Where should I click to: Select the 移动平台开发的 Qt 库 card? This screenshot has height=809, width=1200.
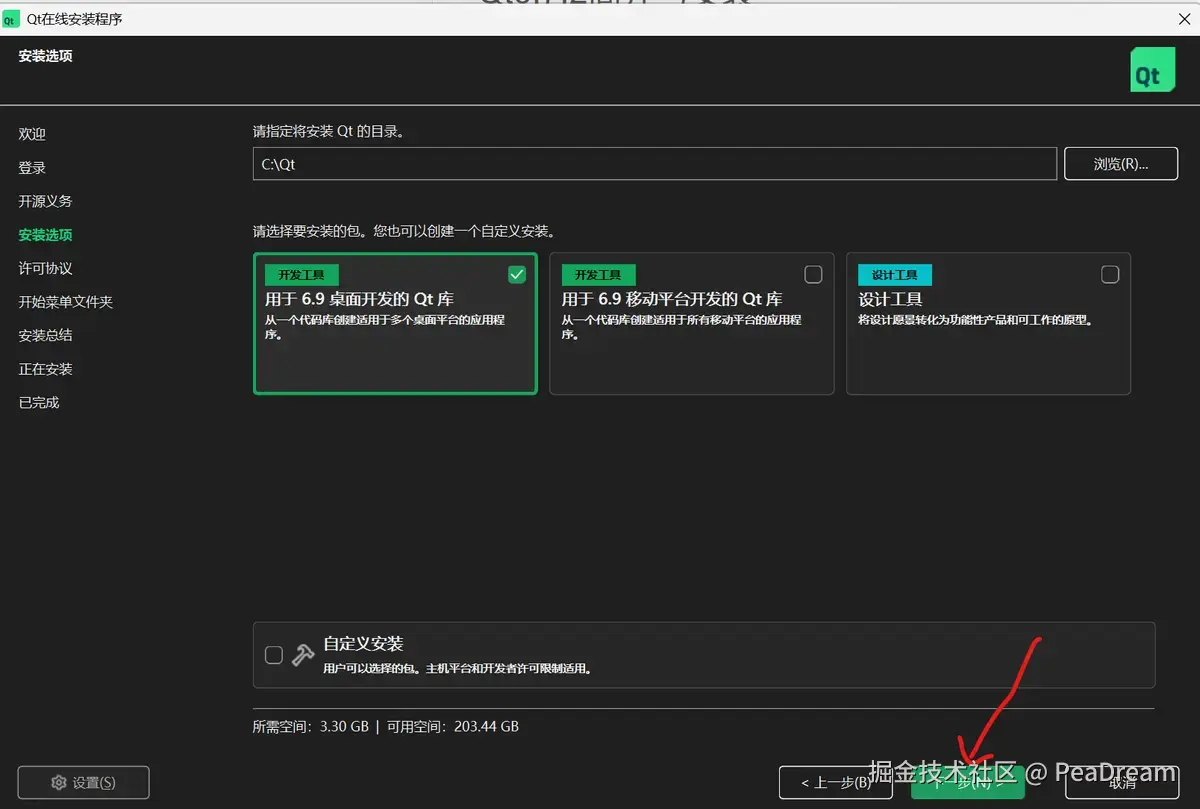click(x=692, y=323)
